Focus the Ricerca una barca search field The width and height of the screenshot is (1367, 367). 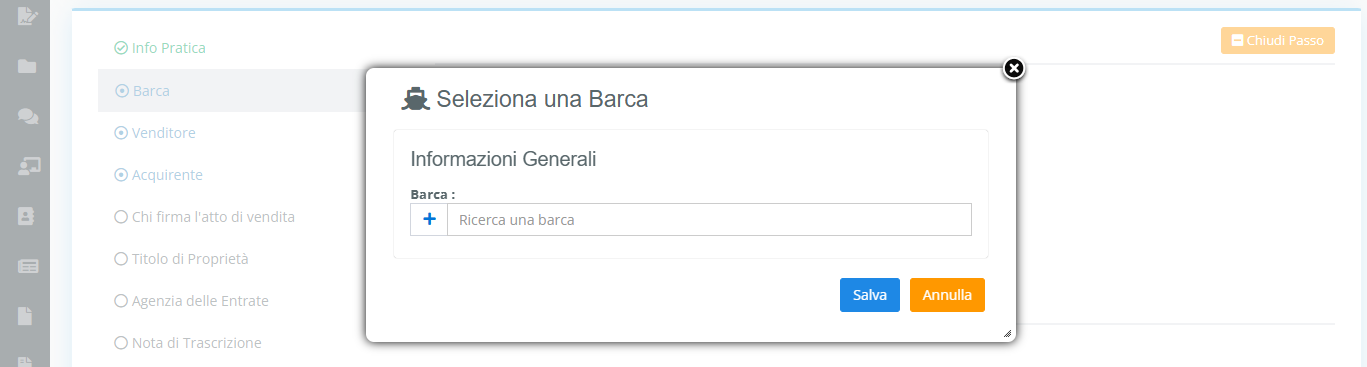coord(709,220)
